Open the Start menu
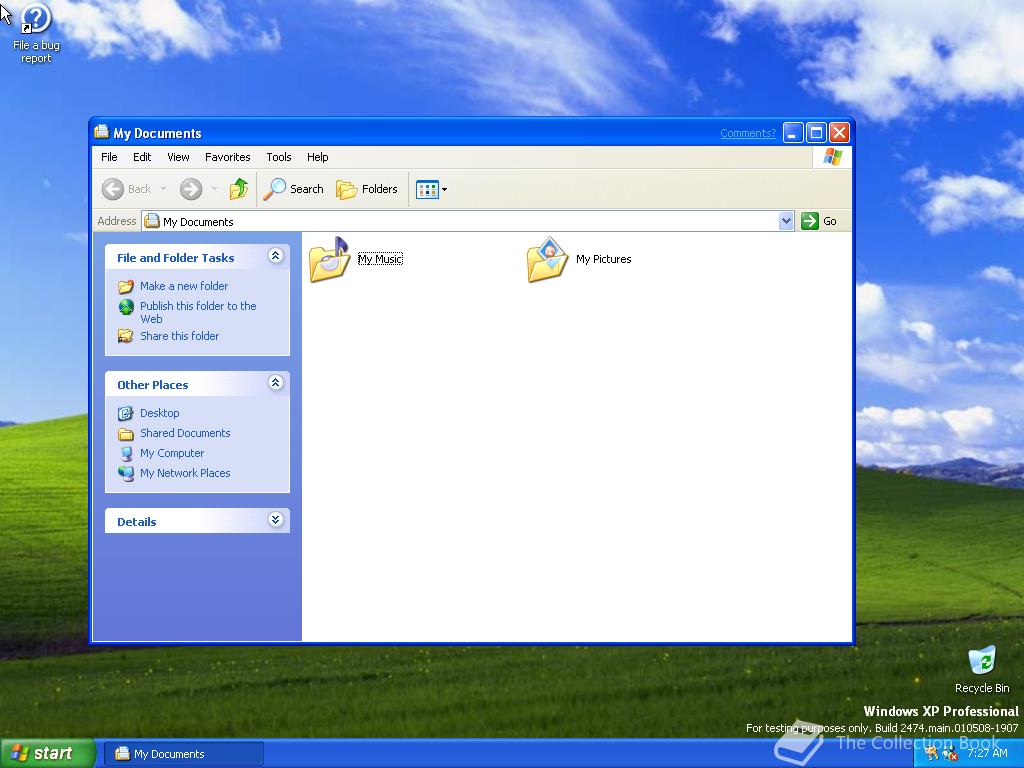Viewport: 1024px width, 768px height. [x=47, y=753]
